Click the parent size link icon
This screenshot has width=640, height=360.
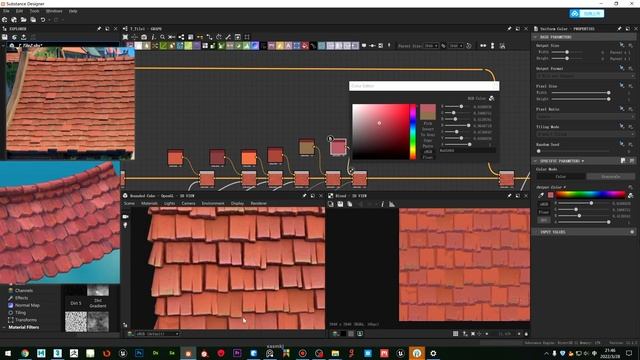click(443, 46)
